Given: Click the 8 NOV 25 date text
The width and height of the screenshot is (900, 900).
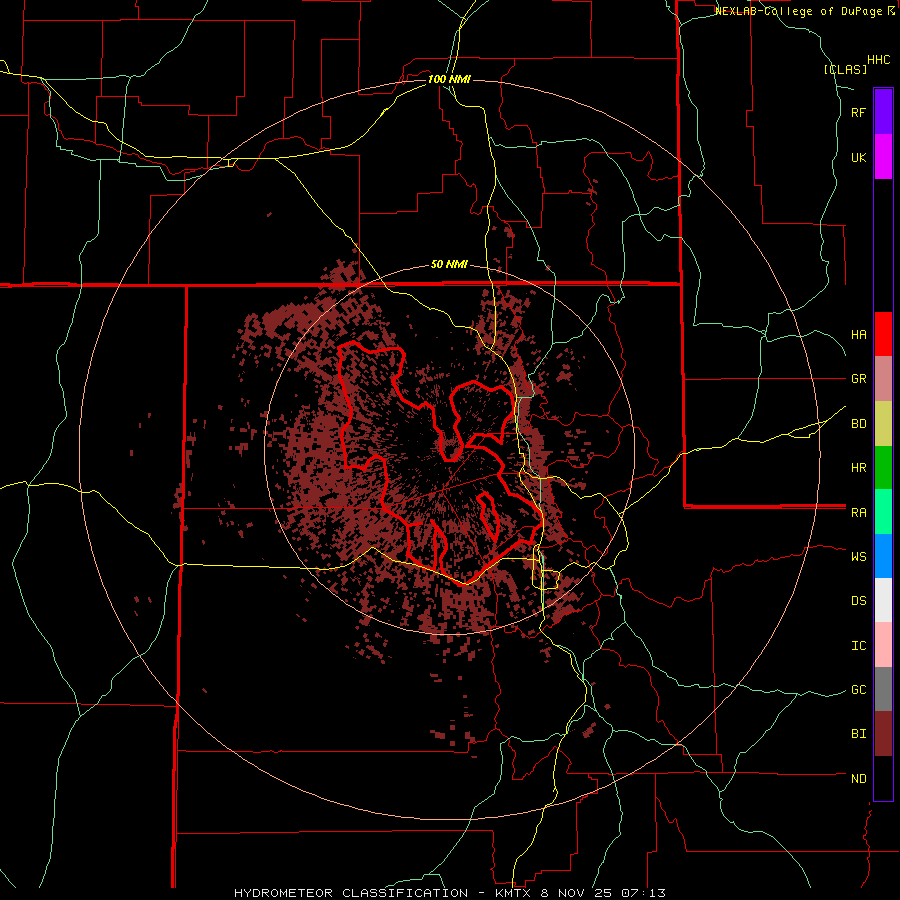Looking at the screenshot, I should (576, 893).
